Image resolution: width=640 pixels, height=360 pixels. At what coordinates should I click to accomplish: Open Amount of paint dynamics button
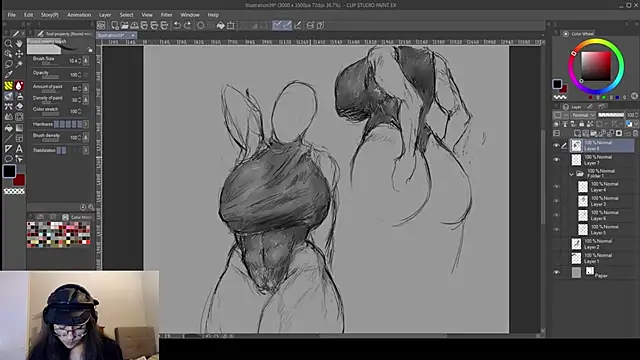pos(86,88)
